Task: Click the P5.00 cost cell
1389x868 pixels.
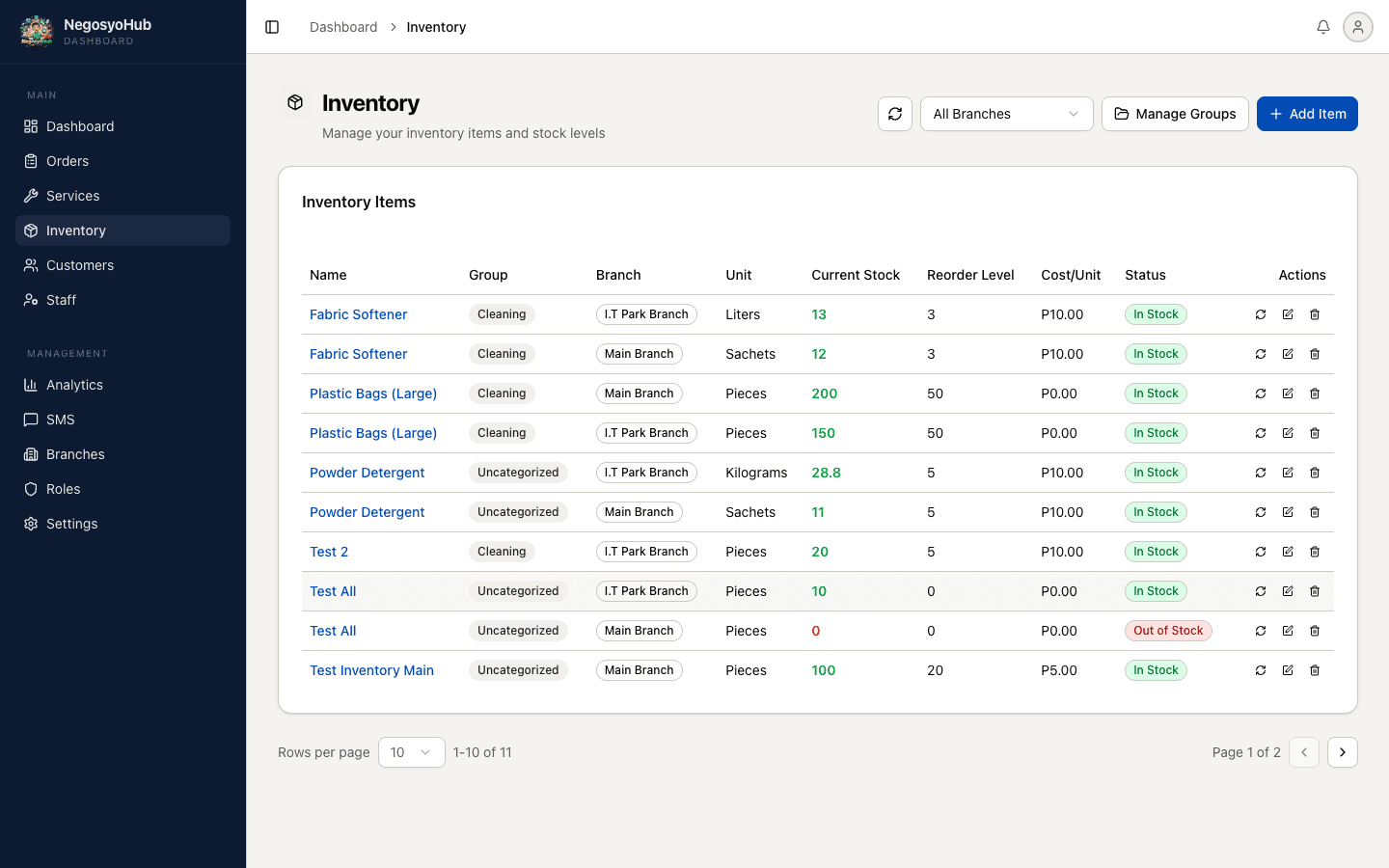Action: coord(1059,670)
